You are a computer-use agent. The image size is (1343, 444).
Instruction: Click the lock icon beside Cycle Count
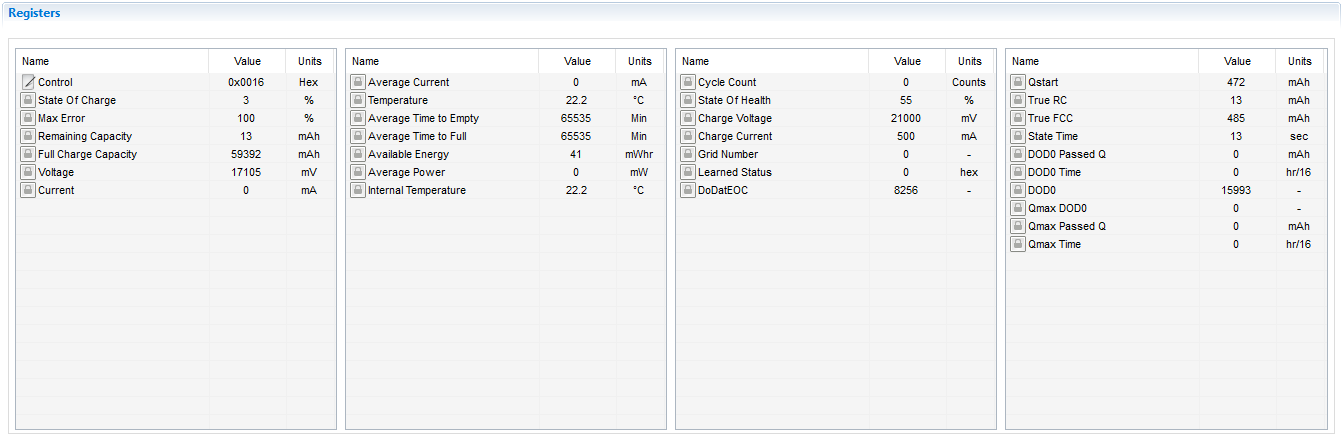click(x=688, y=82)
